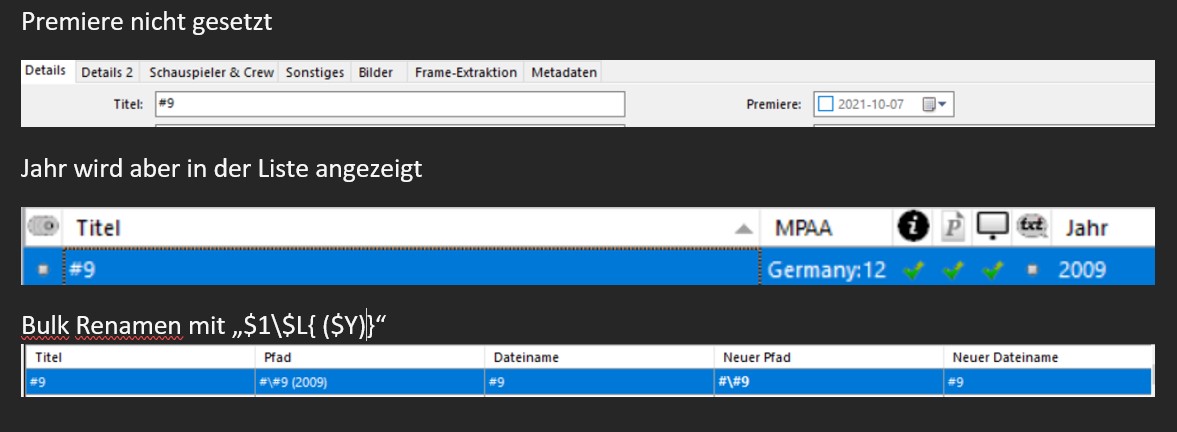Click the Titel column sort arrow
This screenshot has width=1177, height=432.
coord(743,229)
